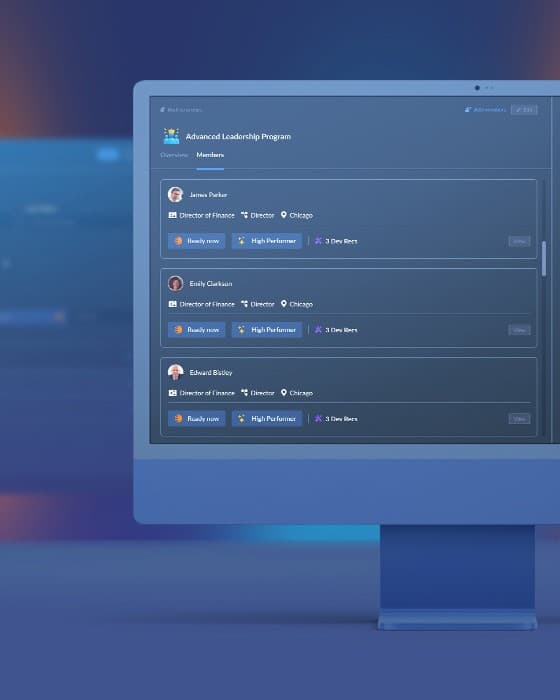Image resolution: width=560 pixels, height=700 pixels.
Task: Click Chicago location text for James Parker
Action: (301, 216)
